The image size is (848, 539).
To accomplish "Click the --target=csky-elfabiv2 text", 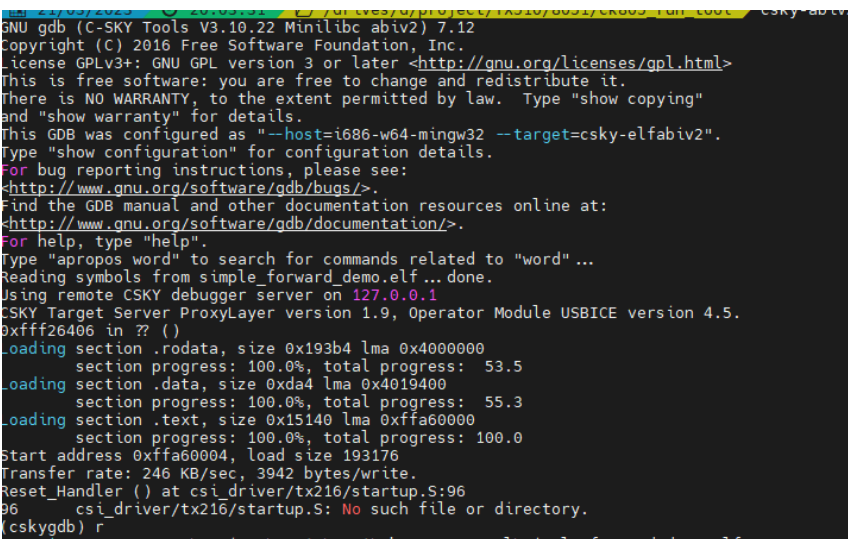I will tap(604, 135).
